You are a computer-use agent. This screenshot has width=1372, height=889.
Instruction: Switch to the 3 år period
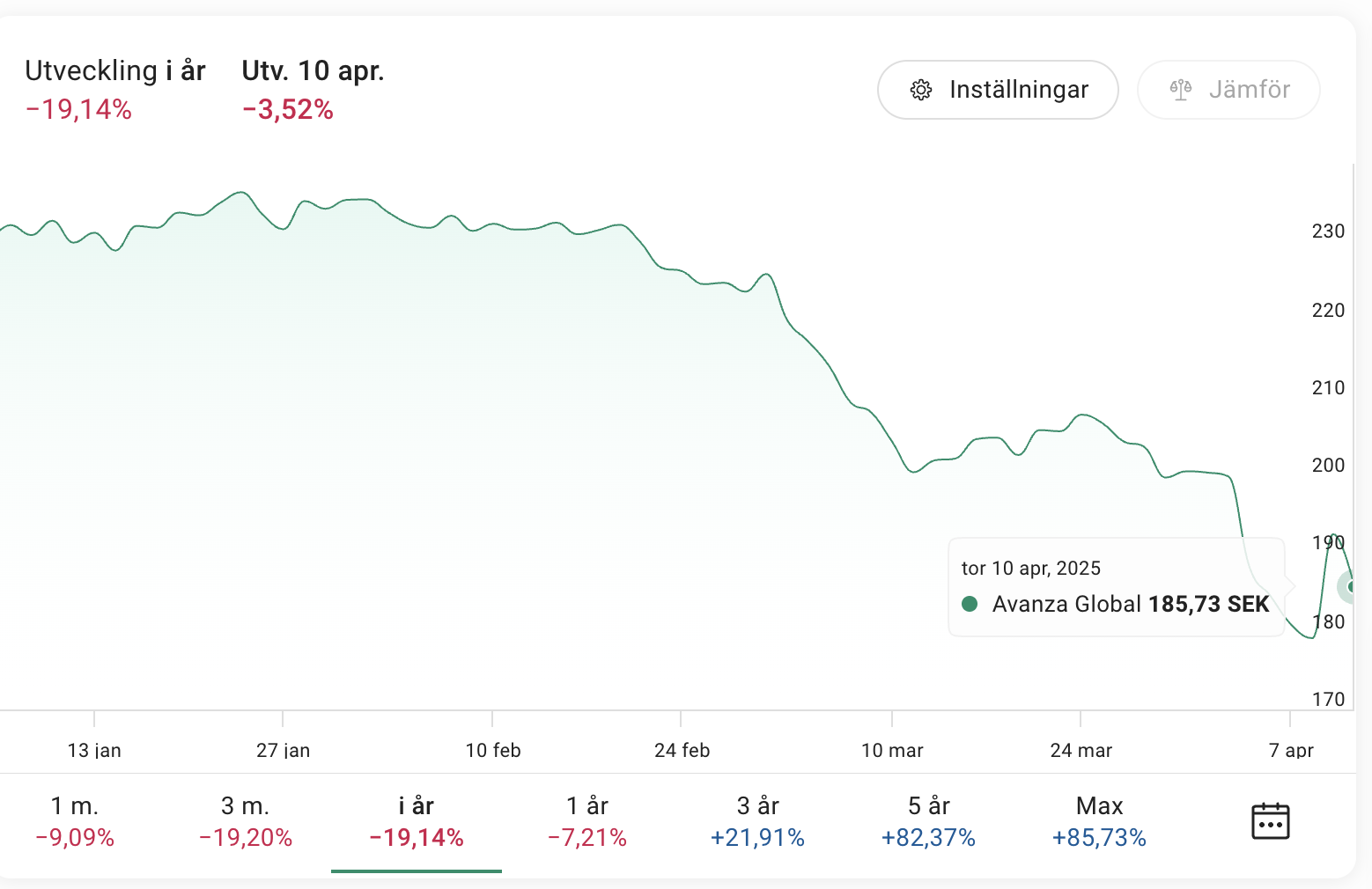tap(758, 821)
